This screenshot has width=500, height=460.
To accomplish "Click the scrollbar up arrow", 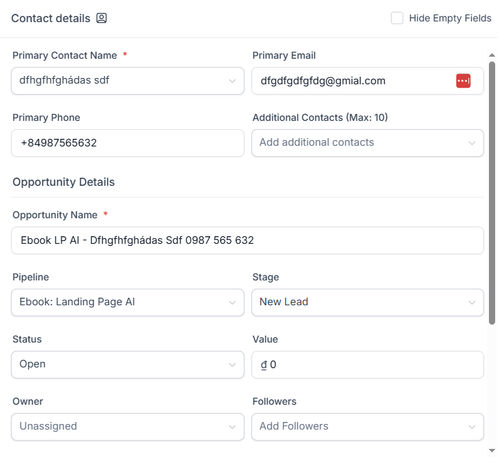I will 492,55.
